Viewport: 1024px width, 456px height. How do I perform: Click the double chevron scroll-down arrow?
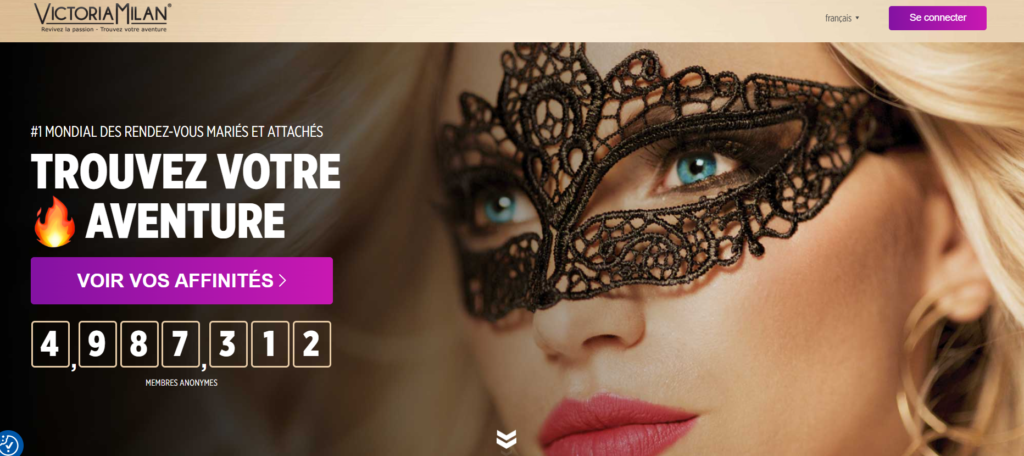coord(506,439)
